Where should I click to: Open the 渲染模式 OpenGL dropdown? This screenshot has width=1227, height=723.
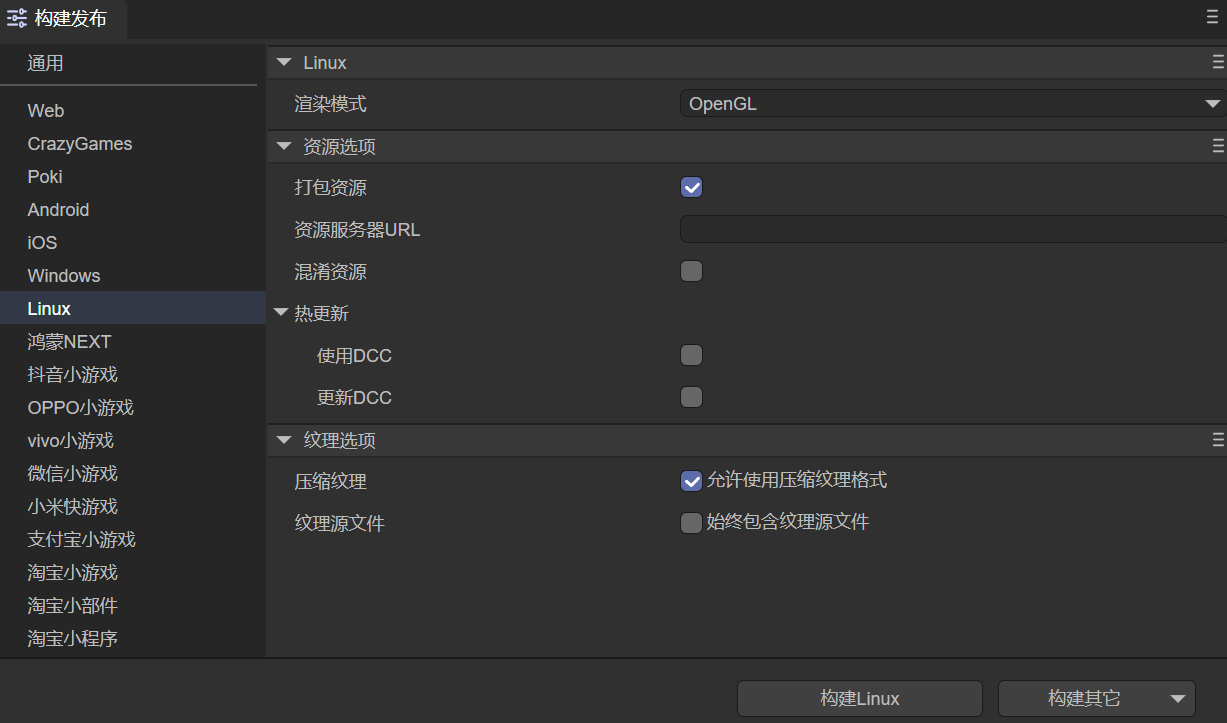coord(952,103)
